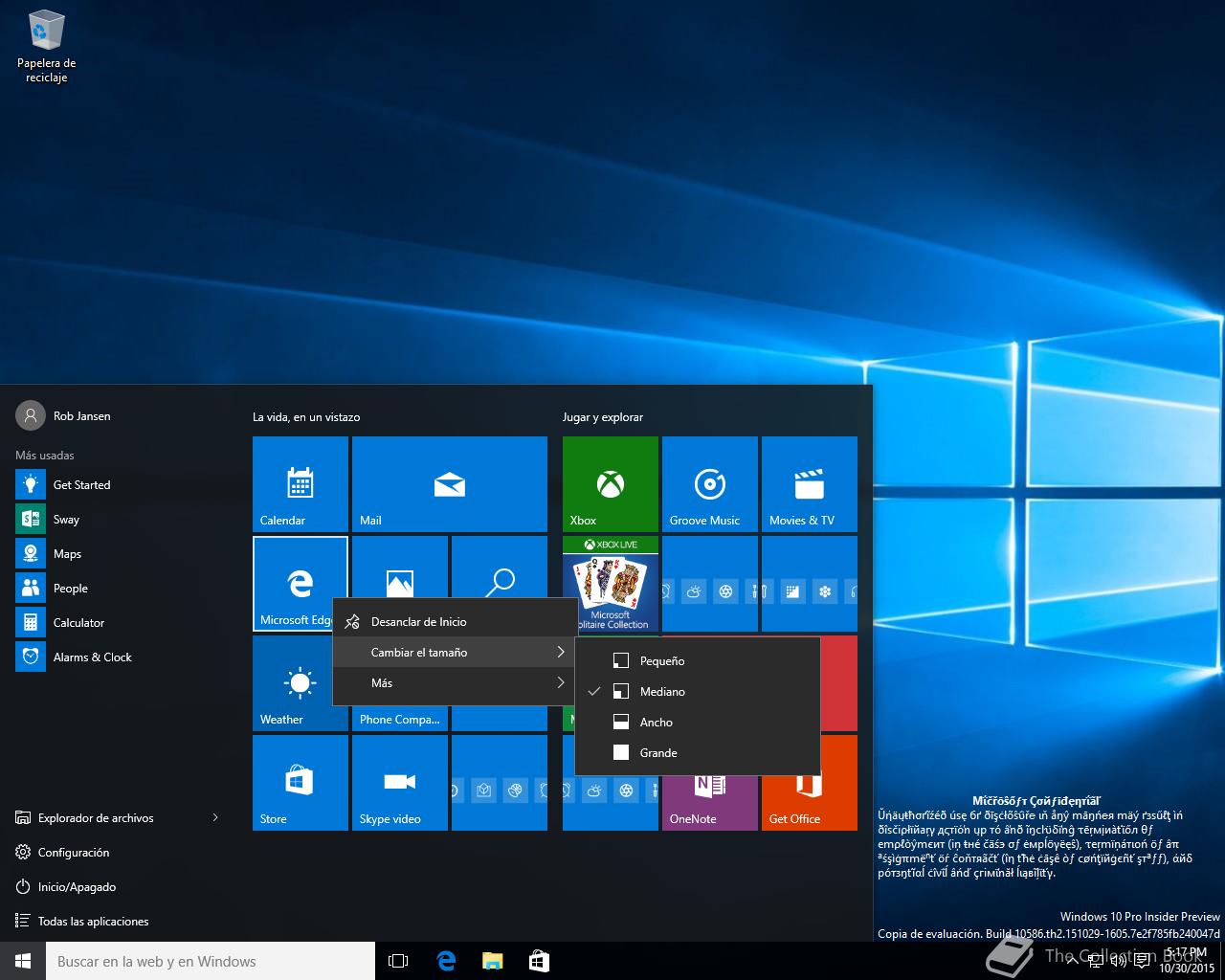Click the Jugar y explorar group heading
The image size is (1225, 980).
tap(603, 417)
